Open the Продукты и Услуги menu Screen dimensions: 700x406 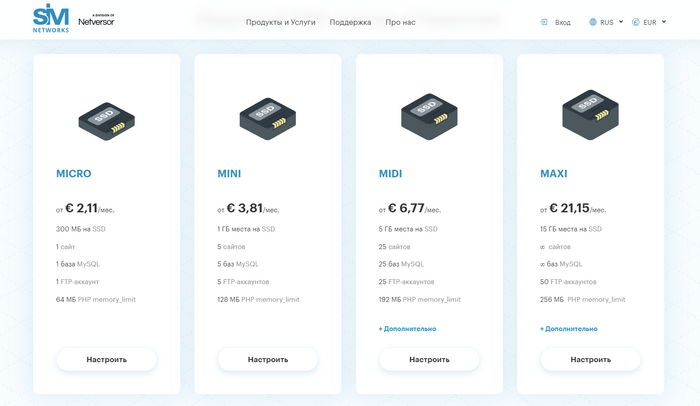281,22
